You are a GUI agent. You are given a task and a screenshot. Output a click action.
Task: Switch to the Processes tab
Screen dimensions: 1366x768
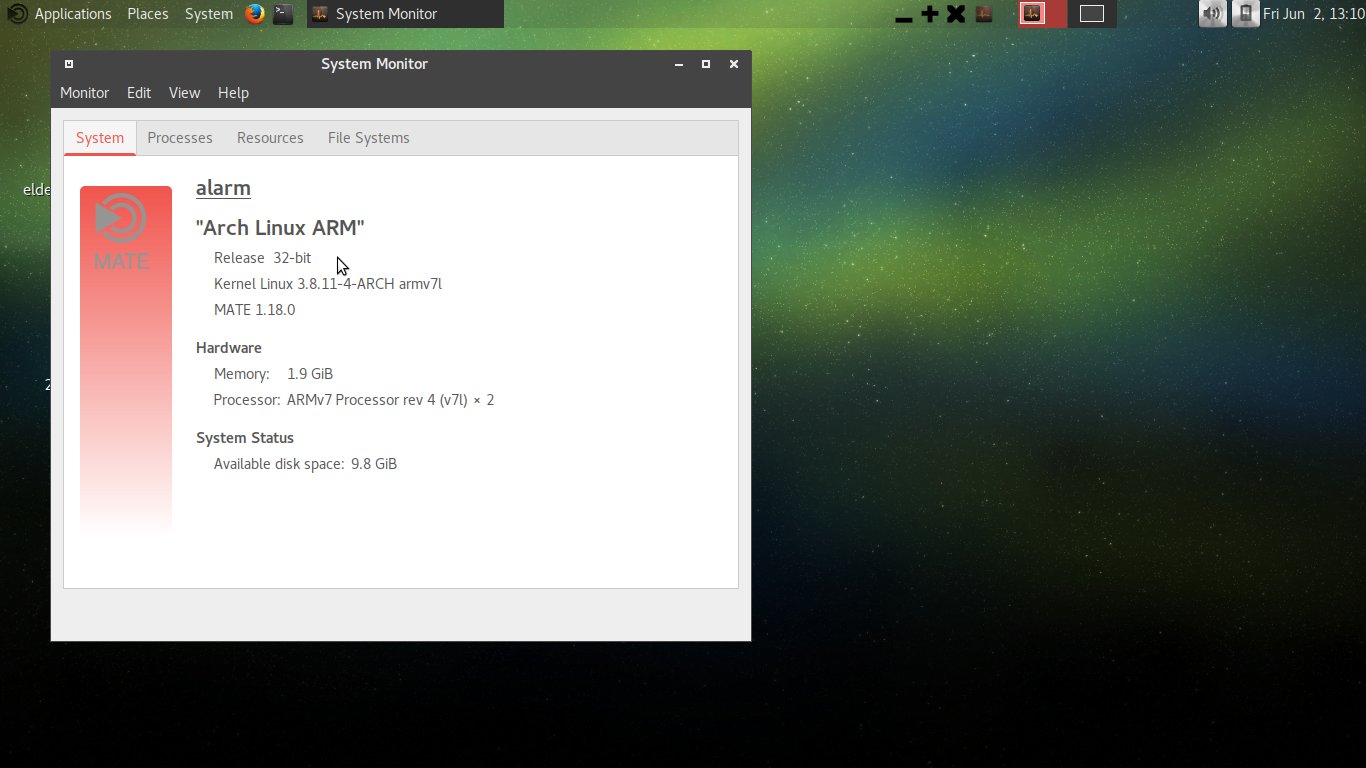coord(180,138)
